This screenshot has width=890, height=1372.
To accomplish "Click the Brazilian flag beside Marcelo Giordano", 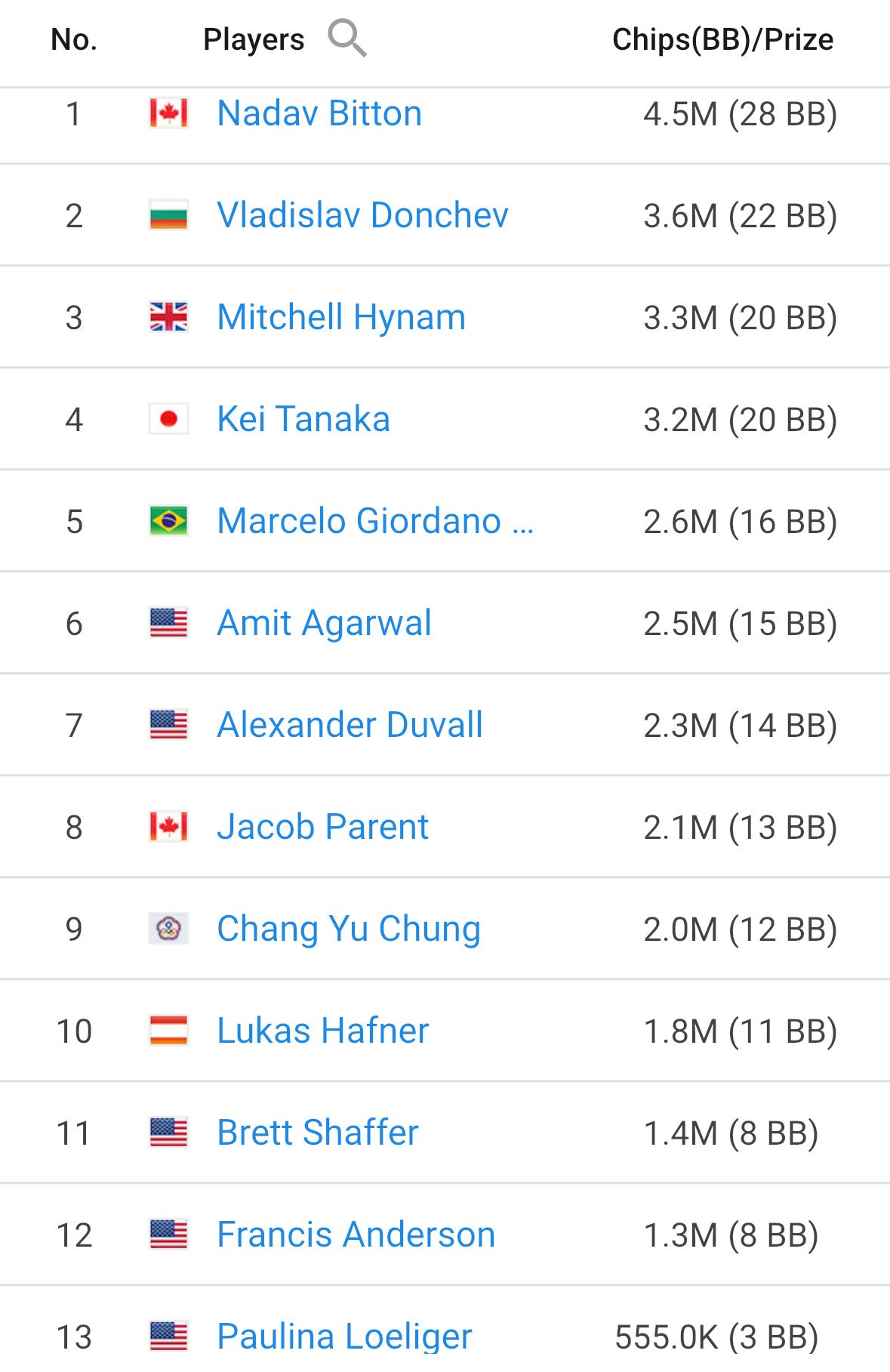I will [x=168, y=522].
